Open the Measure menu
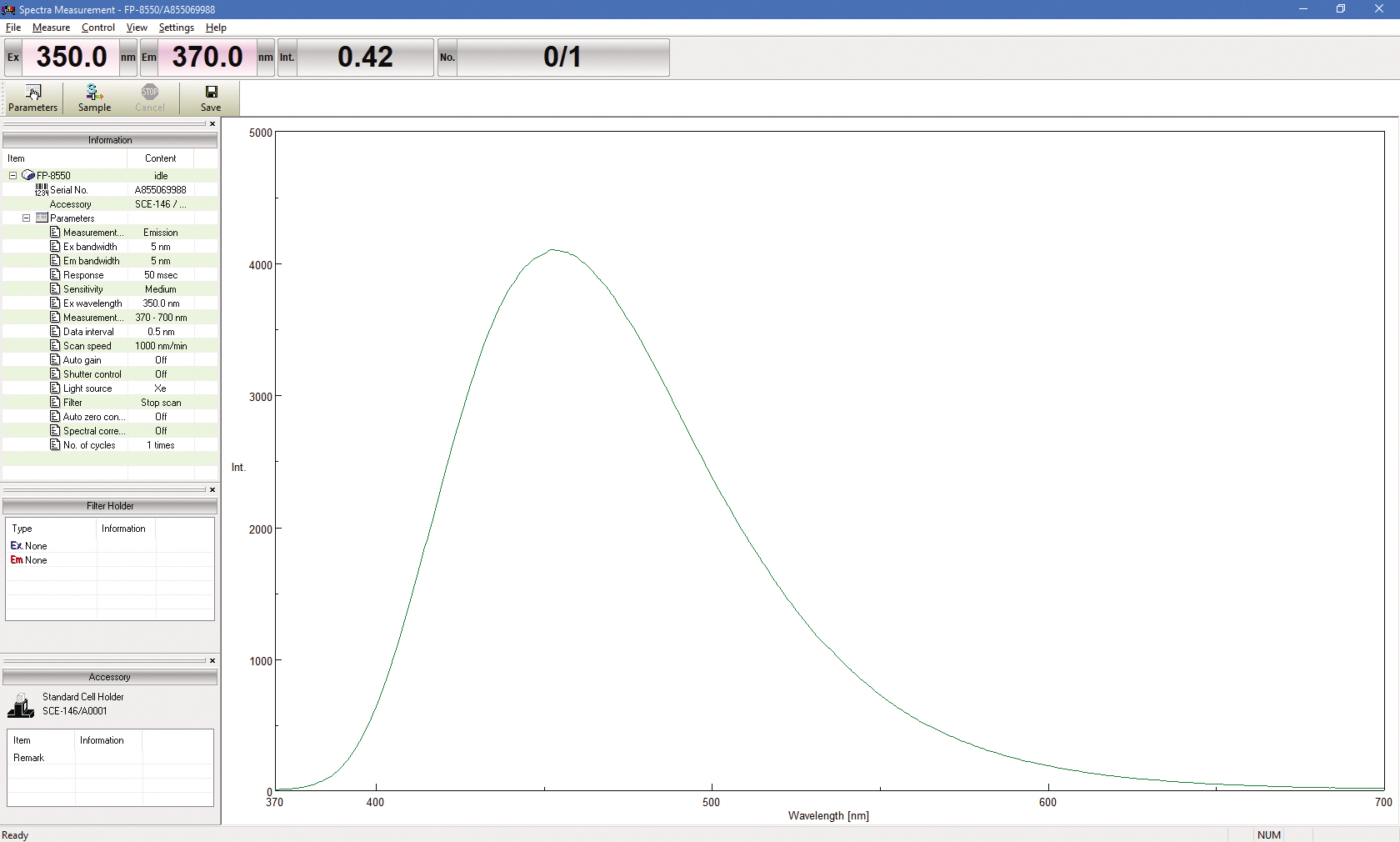The width and height of the screenshot is (1400, 842). click(x=51, y=28)
